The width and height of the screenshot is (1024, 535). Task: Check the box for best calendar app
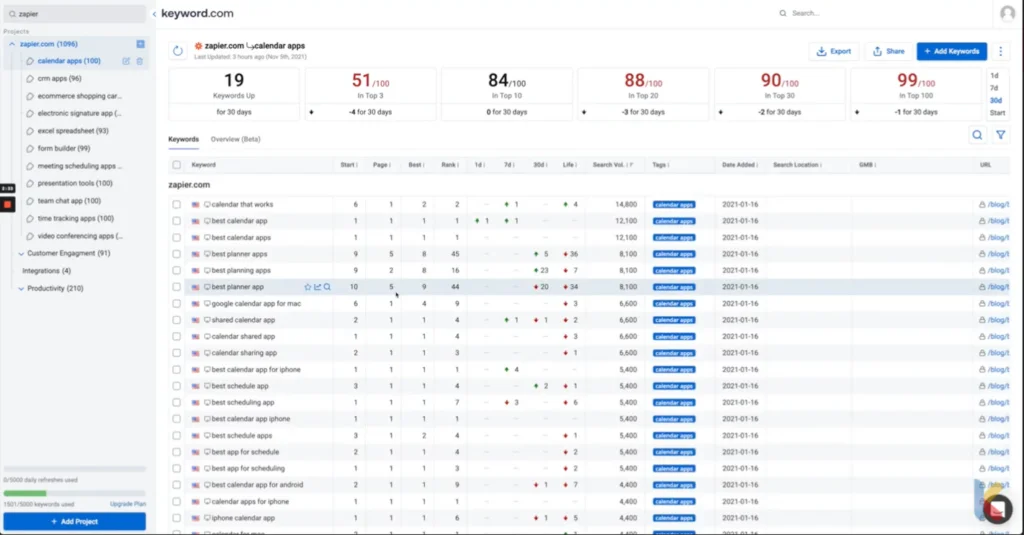(x=176, y=221)
